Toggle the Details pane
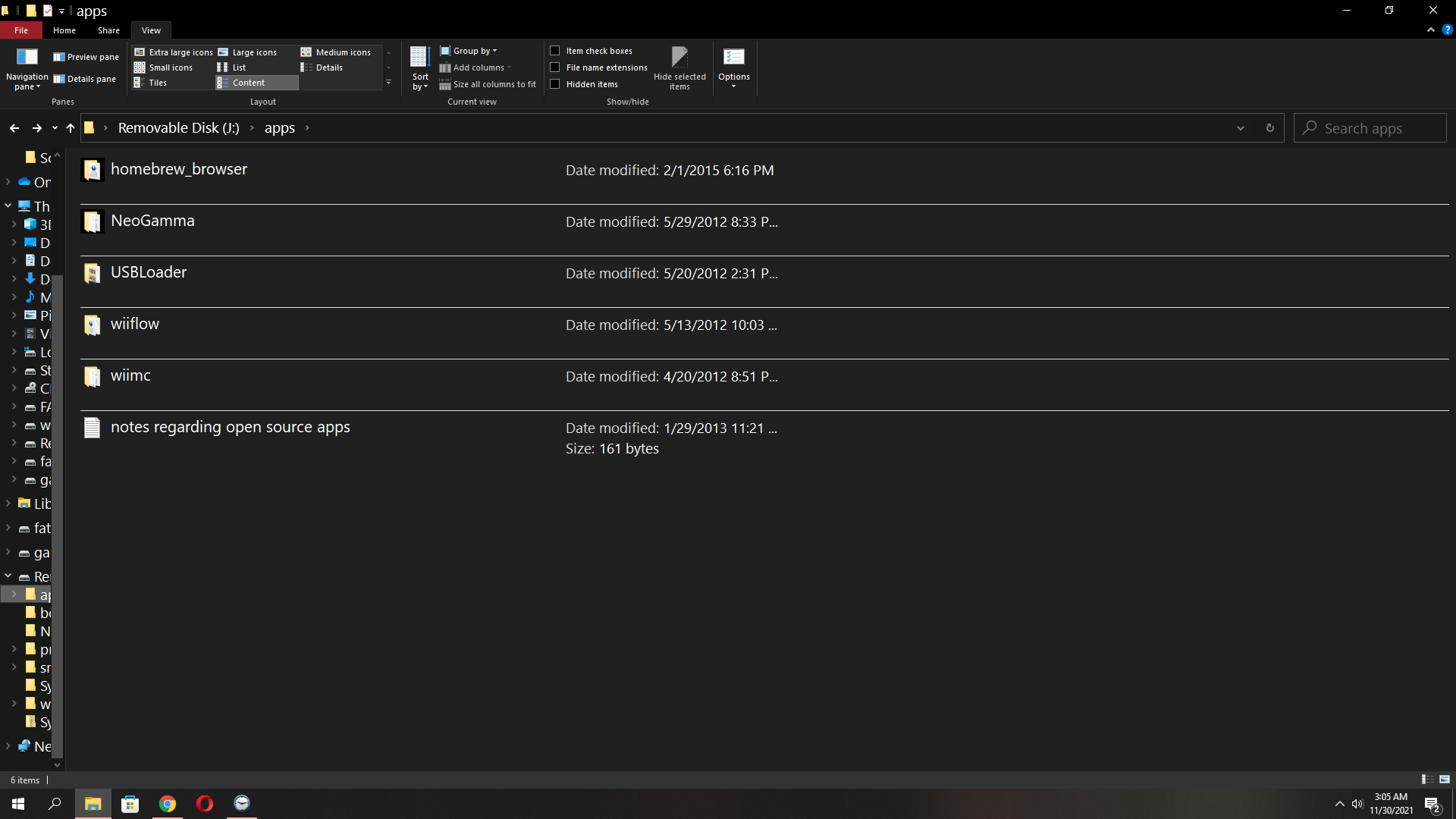The height and width of the screenshot is (819, 1456). [x=84, y=79]
